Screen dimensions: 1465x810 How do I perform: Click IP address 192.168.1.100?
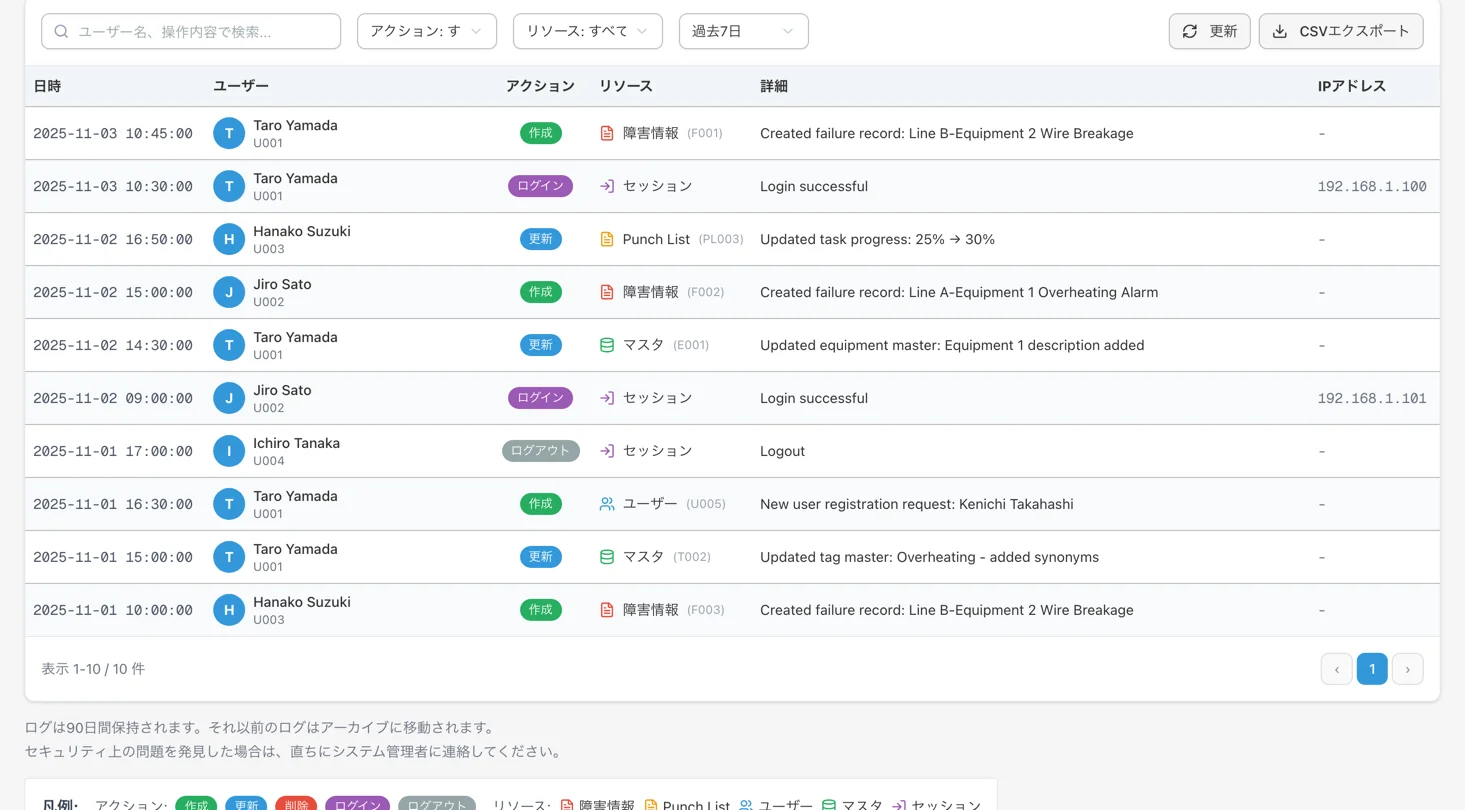tap(1372, 186)
